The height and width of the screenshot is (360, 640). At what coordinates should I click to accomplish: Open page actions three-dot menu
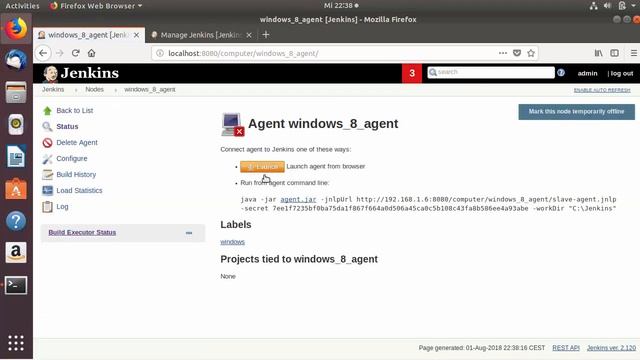pyautogui.click(x=503, y=53)
